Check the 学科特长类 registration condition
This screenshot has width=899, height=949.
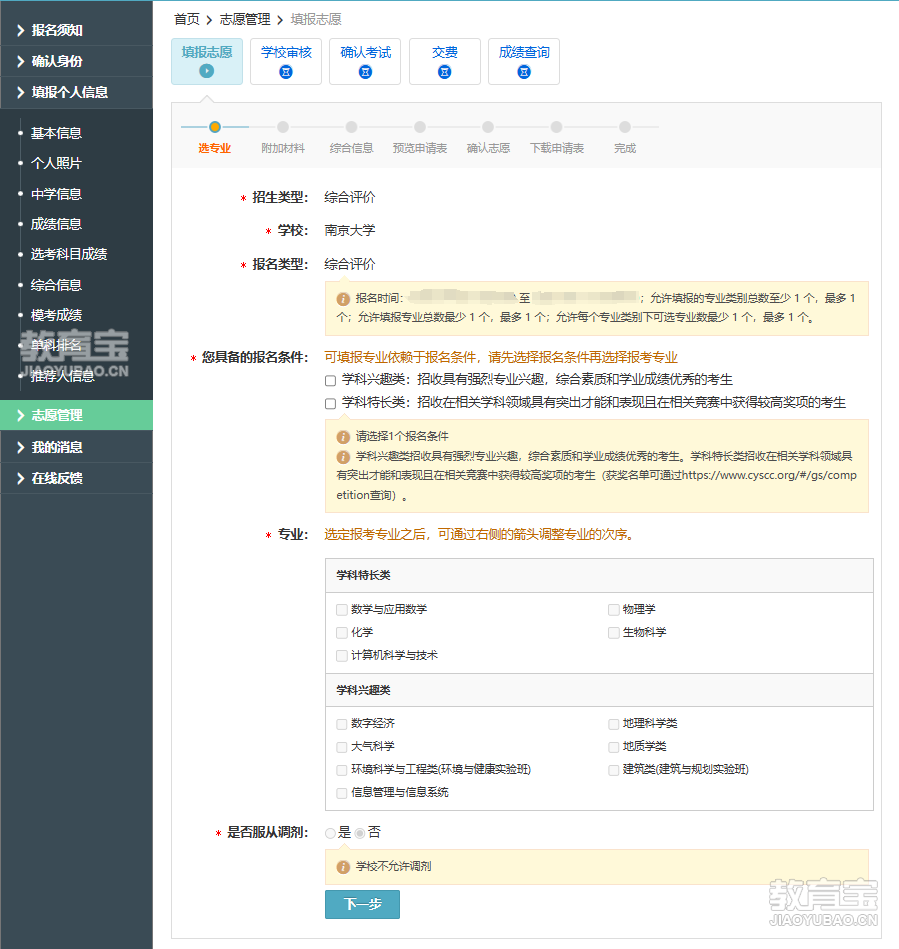click(x=331, y=404)
